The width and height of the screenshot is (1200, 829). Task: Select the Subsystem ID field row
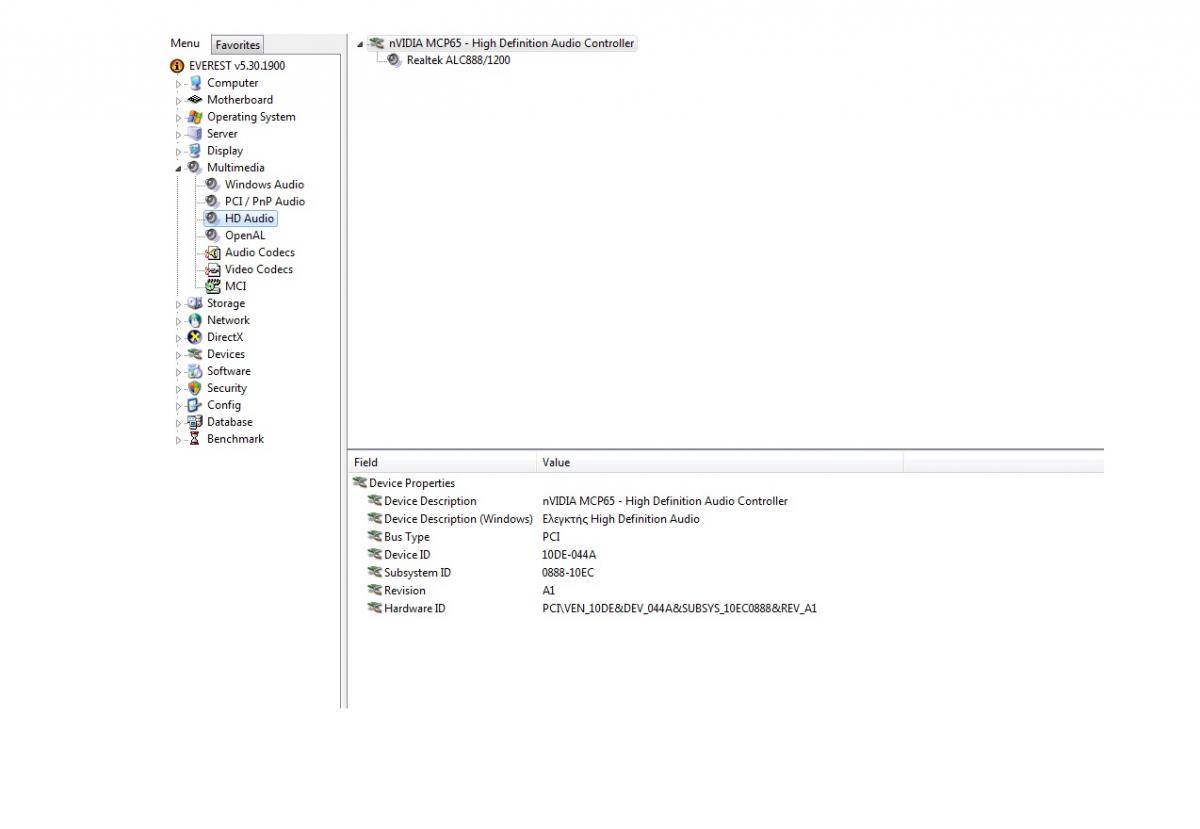click(x=417, y=573)
